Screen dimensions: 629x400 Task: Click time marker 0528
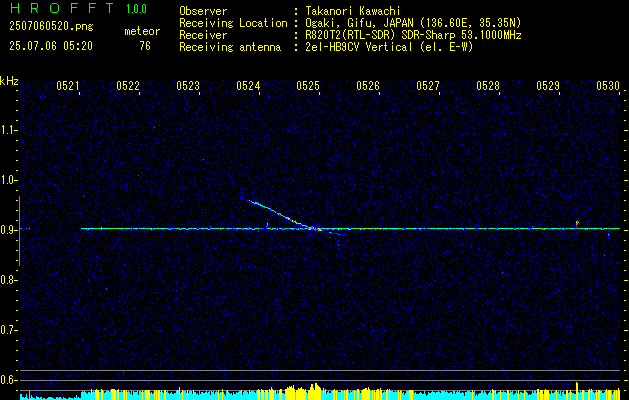tap(488, 85)
